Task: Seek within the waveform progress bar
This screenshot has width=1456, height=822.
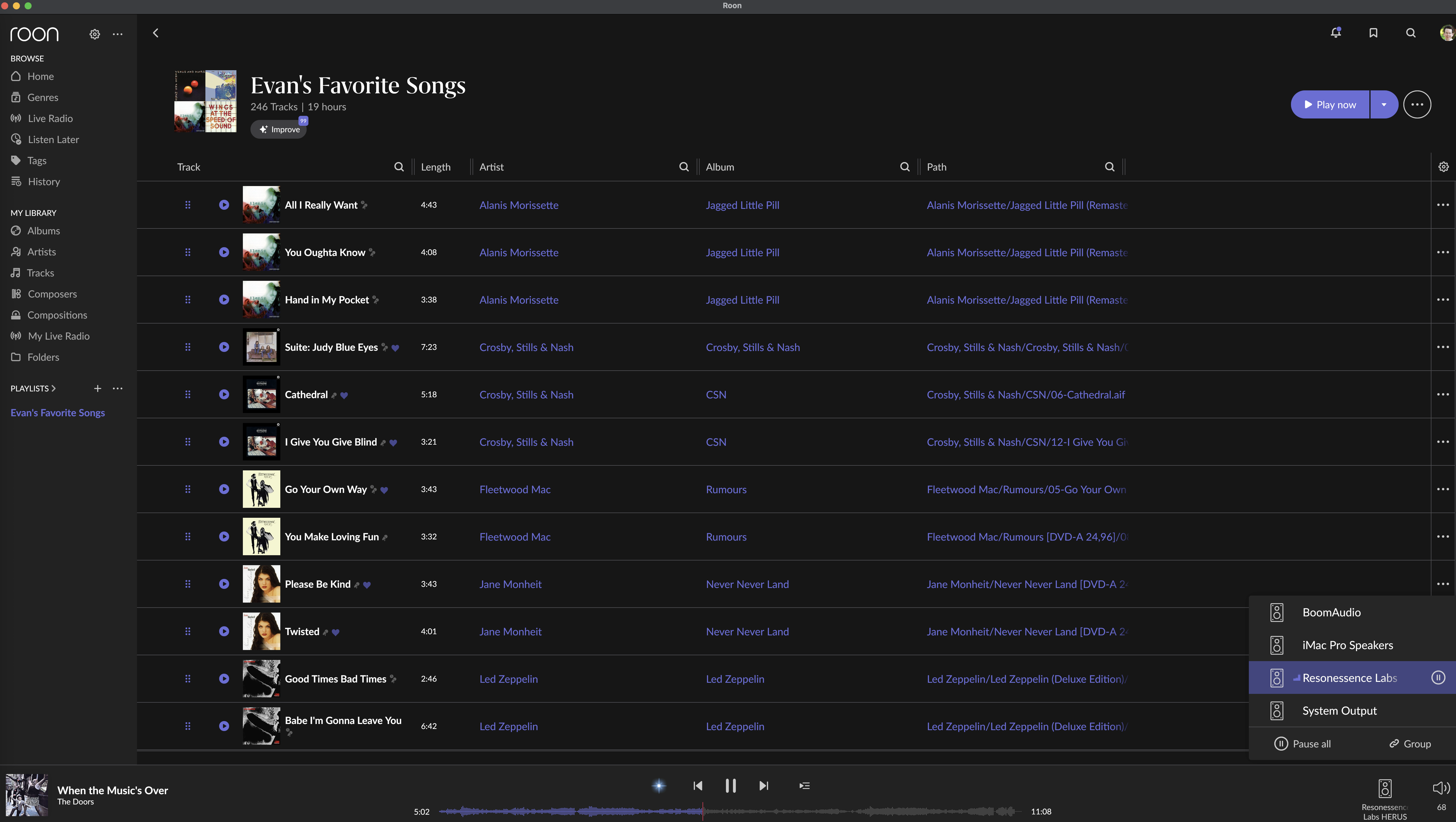Action: click(x=730, y=811)
